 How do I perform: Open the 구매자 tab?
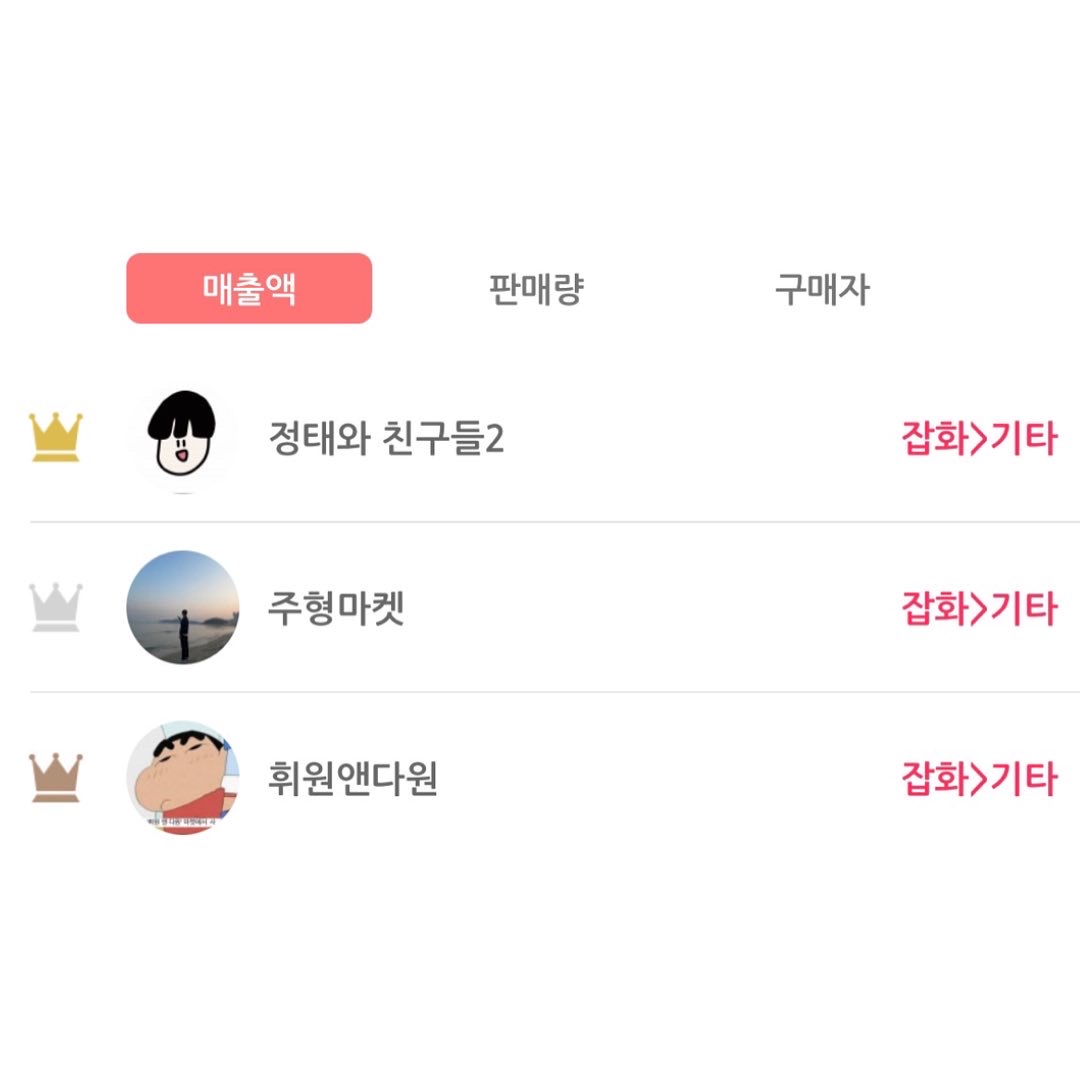coord(822,289)
